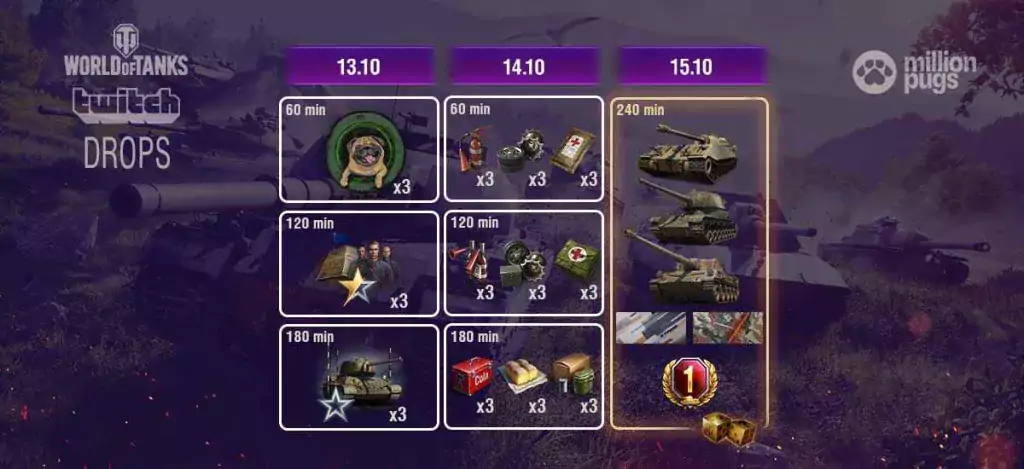Click the gold number 1 medal badge
Image resolution: width=1024 pixels, height=469 pixels.
(x=690, y=381)
